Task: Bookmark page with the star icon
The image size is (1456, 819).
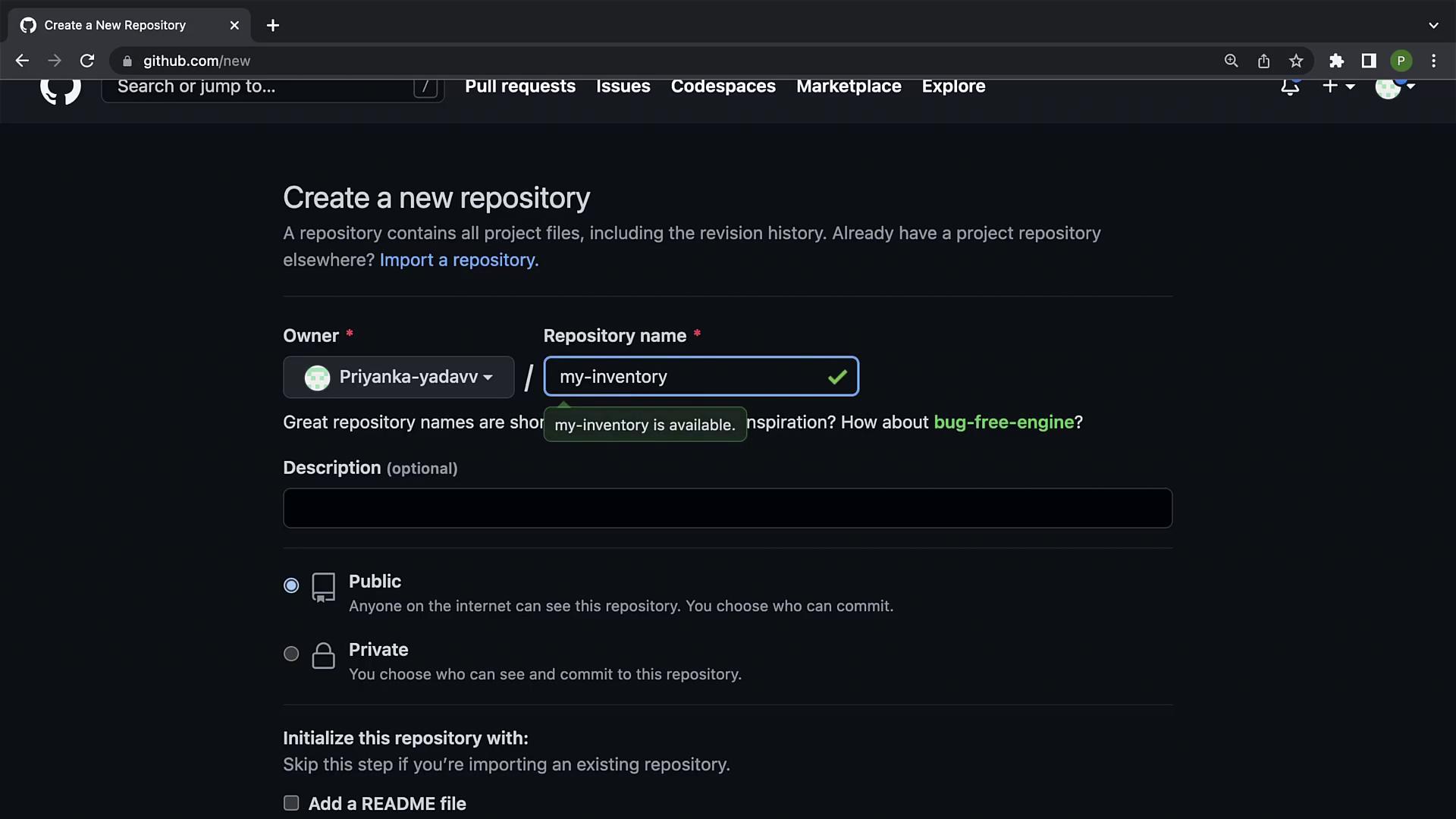Action: tap(1296, 61)
